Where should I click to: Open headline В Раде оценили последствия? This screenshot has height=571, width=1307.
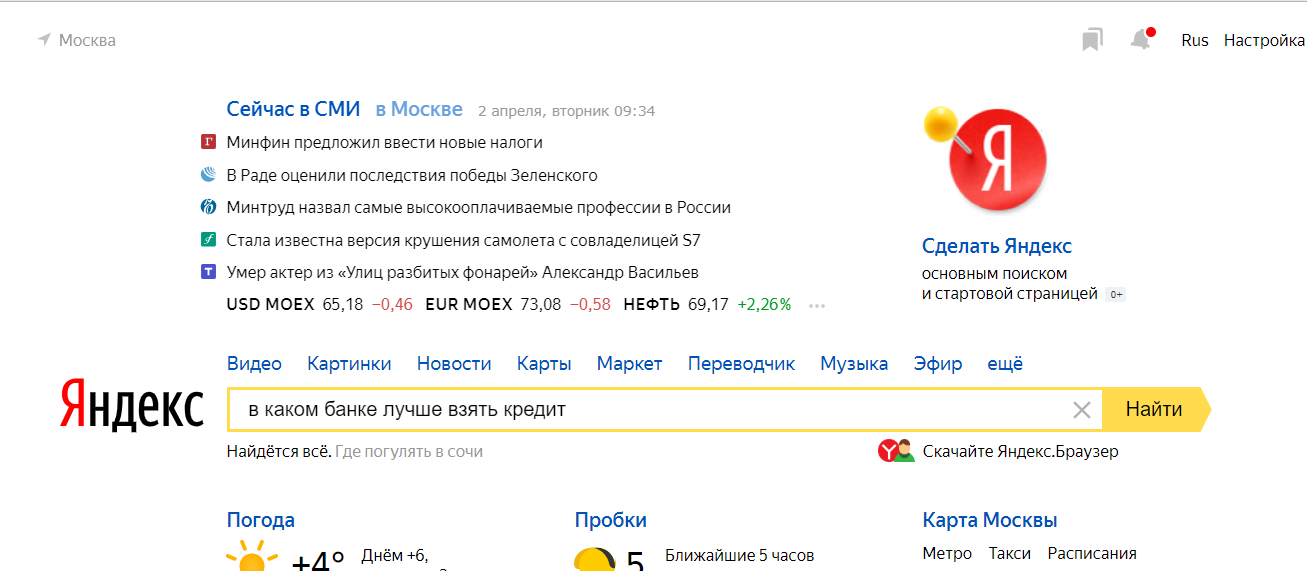tap(412, 175)
